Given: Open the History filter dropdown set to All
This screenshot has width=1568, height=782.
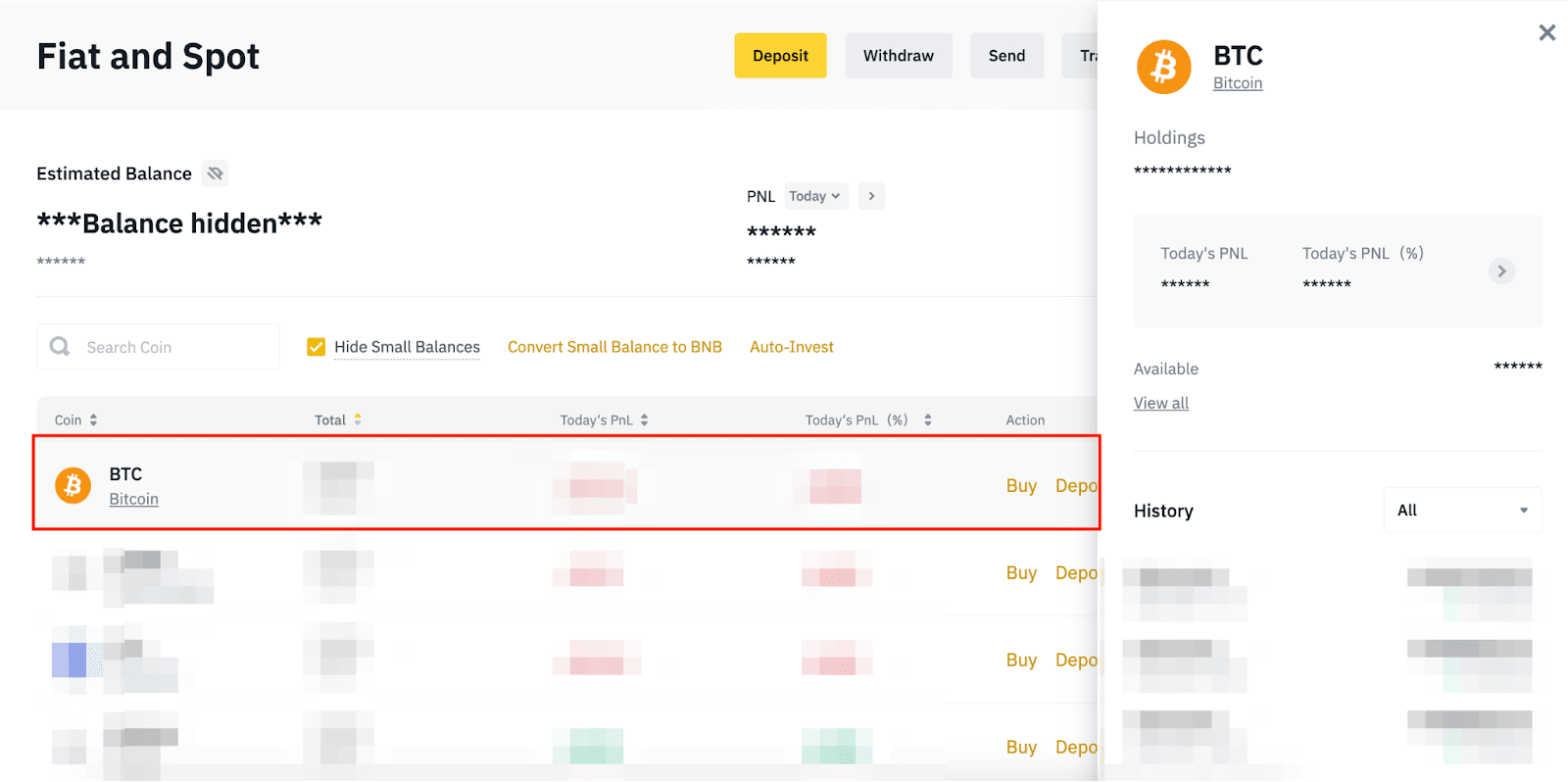Looking at the screenshot, I should [1461, 511].
